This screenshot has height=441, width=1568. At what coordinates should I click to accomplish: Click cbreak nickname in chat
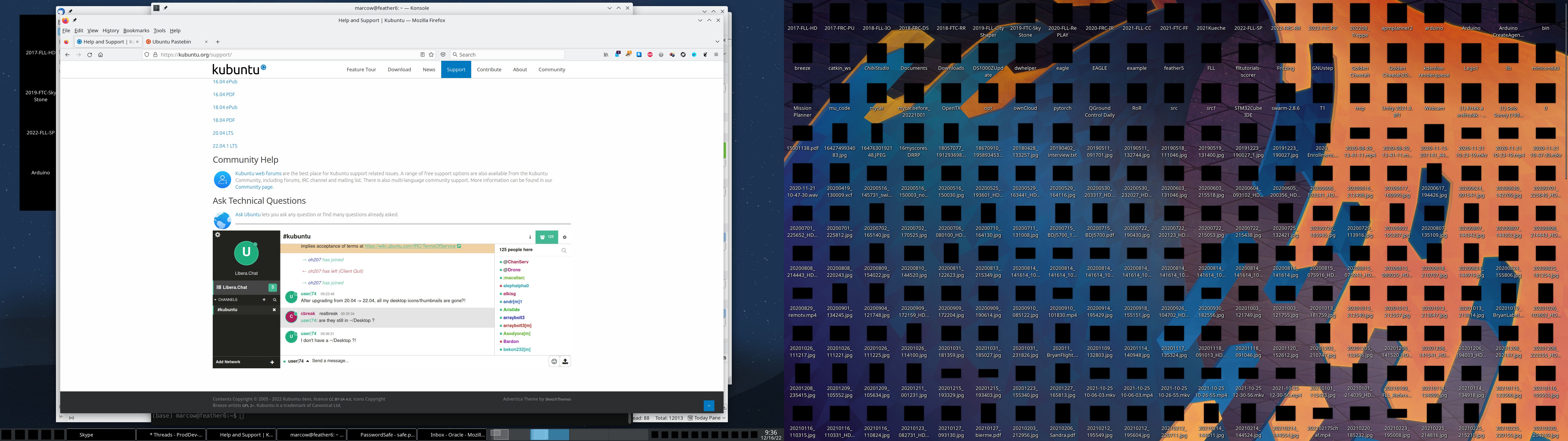click(308, 314)
